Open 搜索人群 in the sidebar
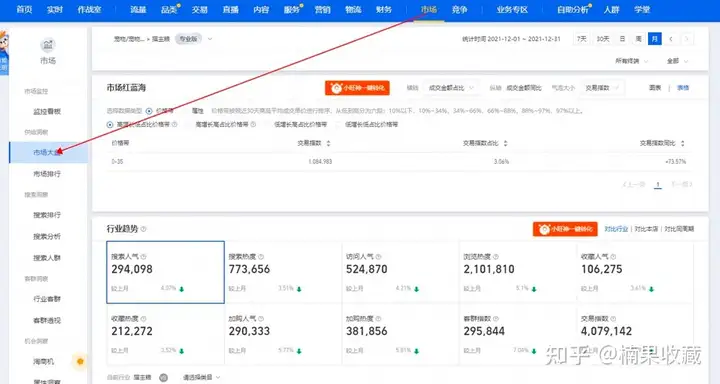Image resolution: width=720 pixels, height=384 pixels. [x=47, y=258]
